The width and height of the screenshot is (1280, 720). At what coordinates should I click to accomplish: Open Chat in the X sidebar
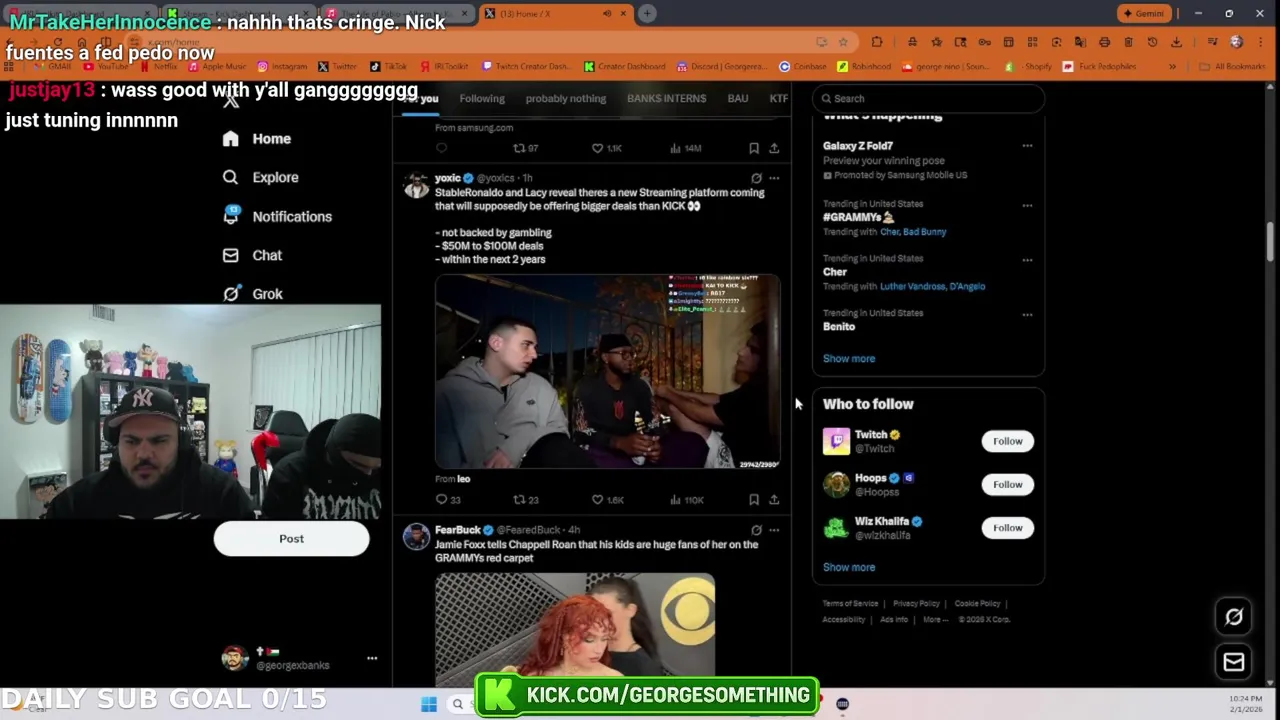pos(252,255)
